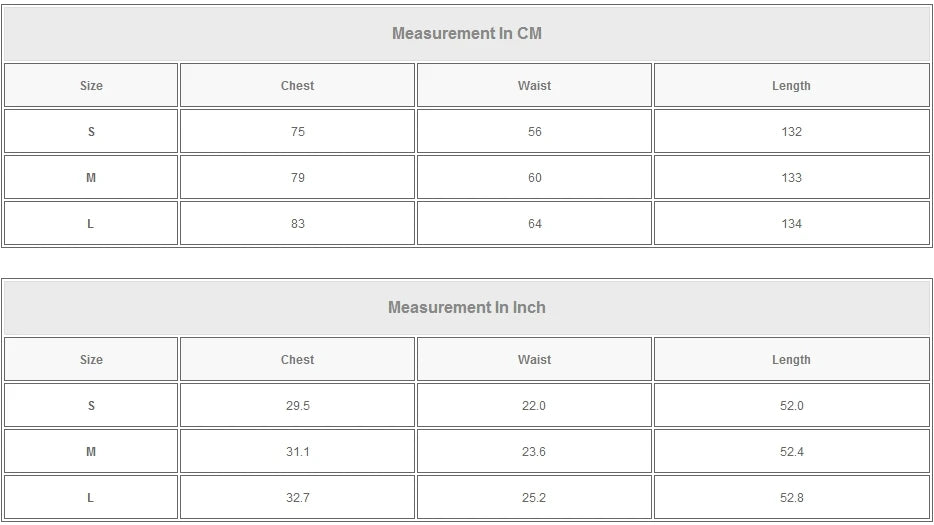Screen dimensions: 934x525
Task: Select the length value 52.8 cell
Action: 791,498
